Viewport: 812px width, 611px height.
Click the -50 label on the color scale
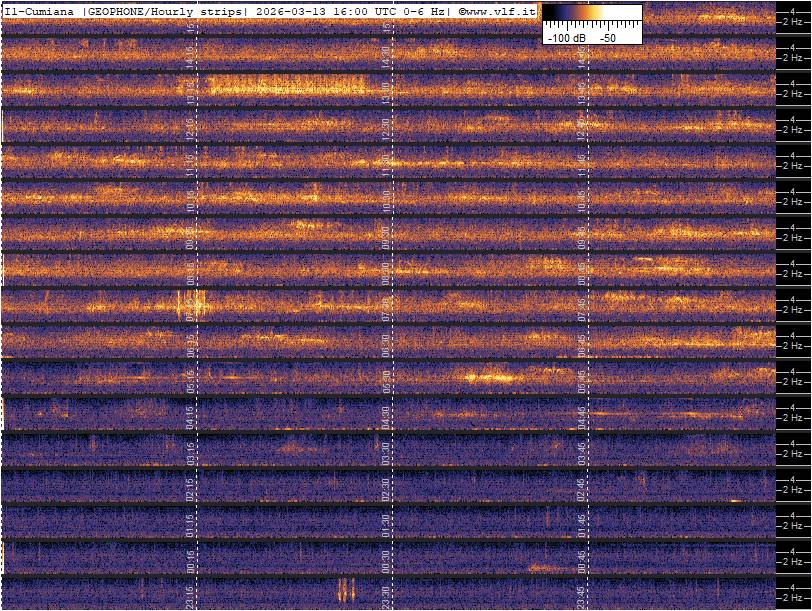[x=607, y=37]
